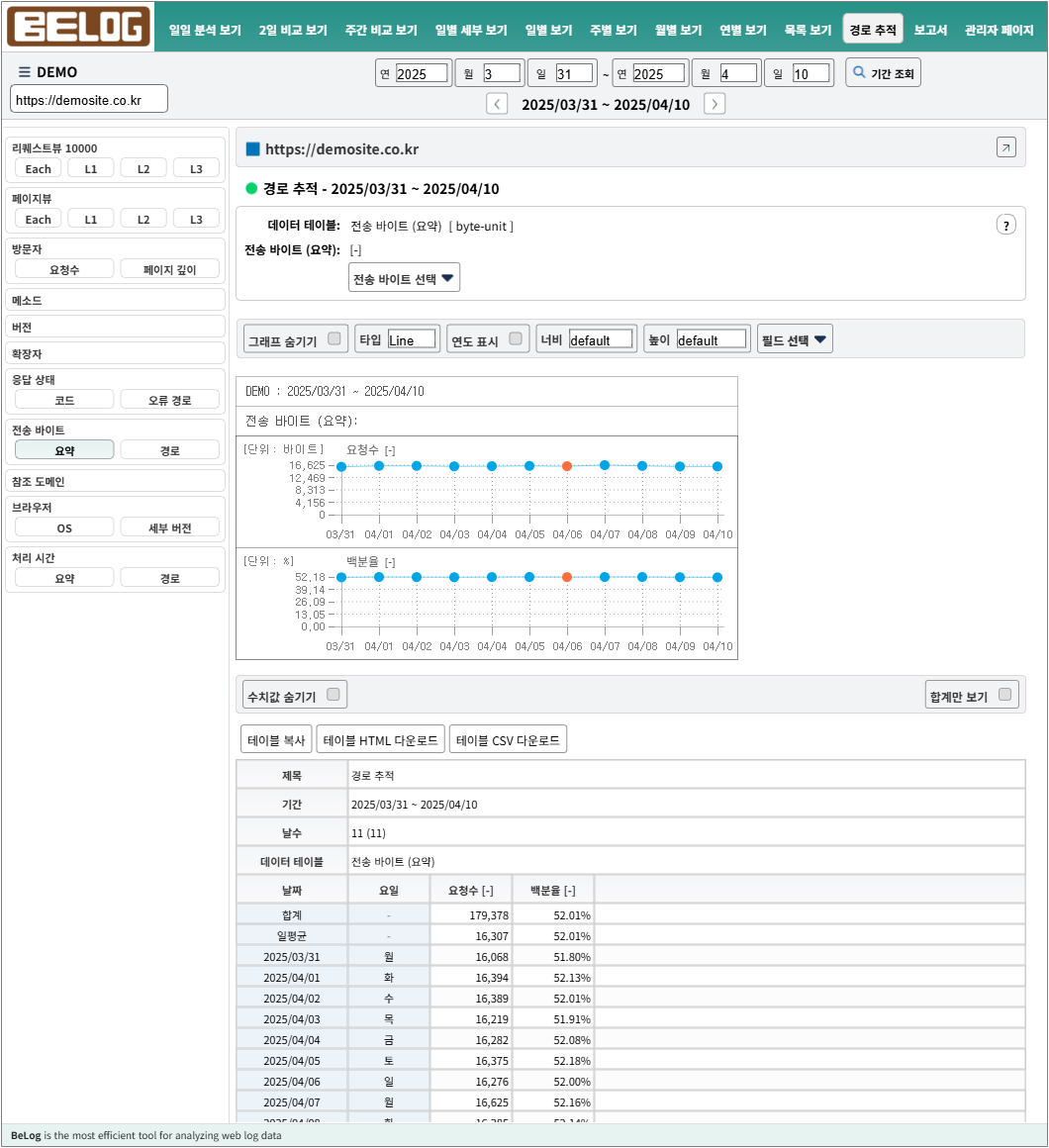The height and width of the screenshot is (1148, 1049).
Task: Click the 04/07 point in 요청수 chart
Action: pos(605,465)
